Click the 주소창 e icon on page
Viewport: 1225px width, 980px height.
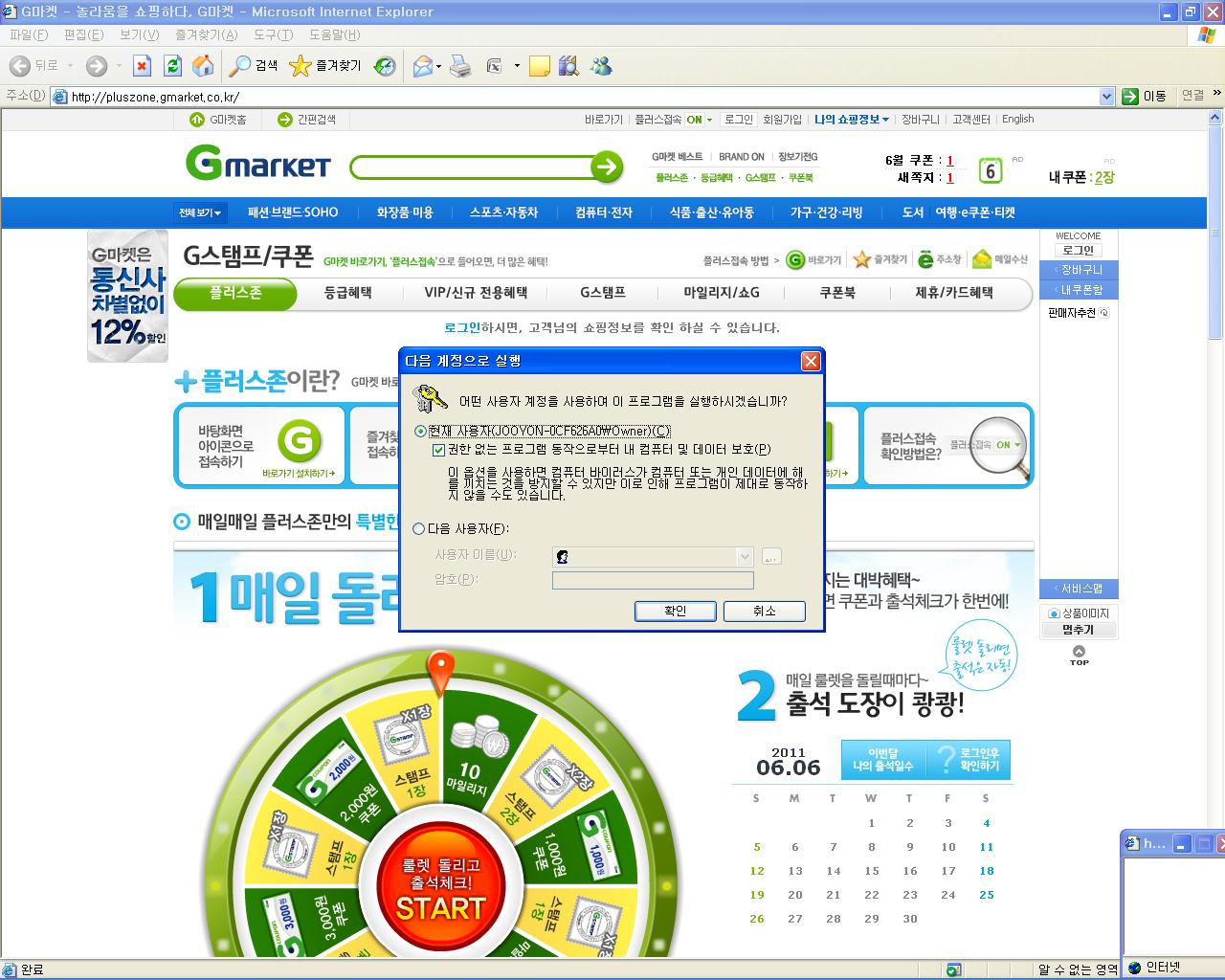(x=925, y=259)
